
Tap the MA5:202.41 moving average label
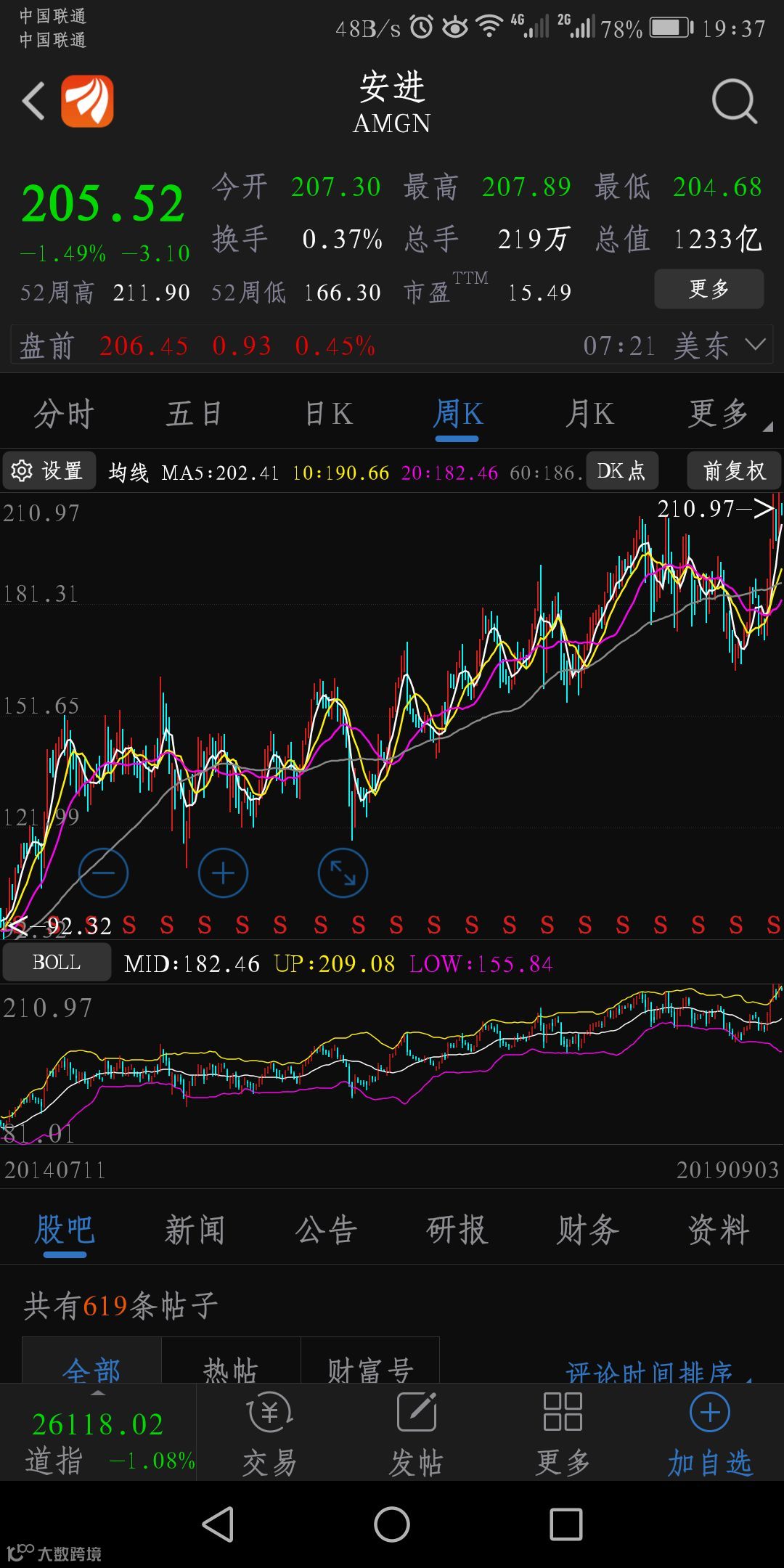click(220, 473)
